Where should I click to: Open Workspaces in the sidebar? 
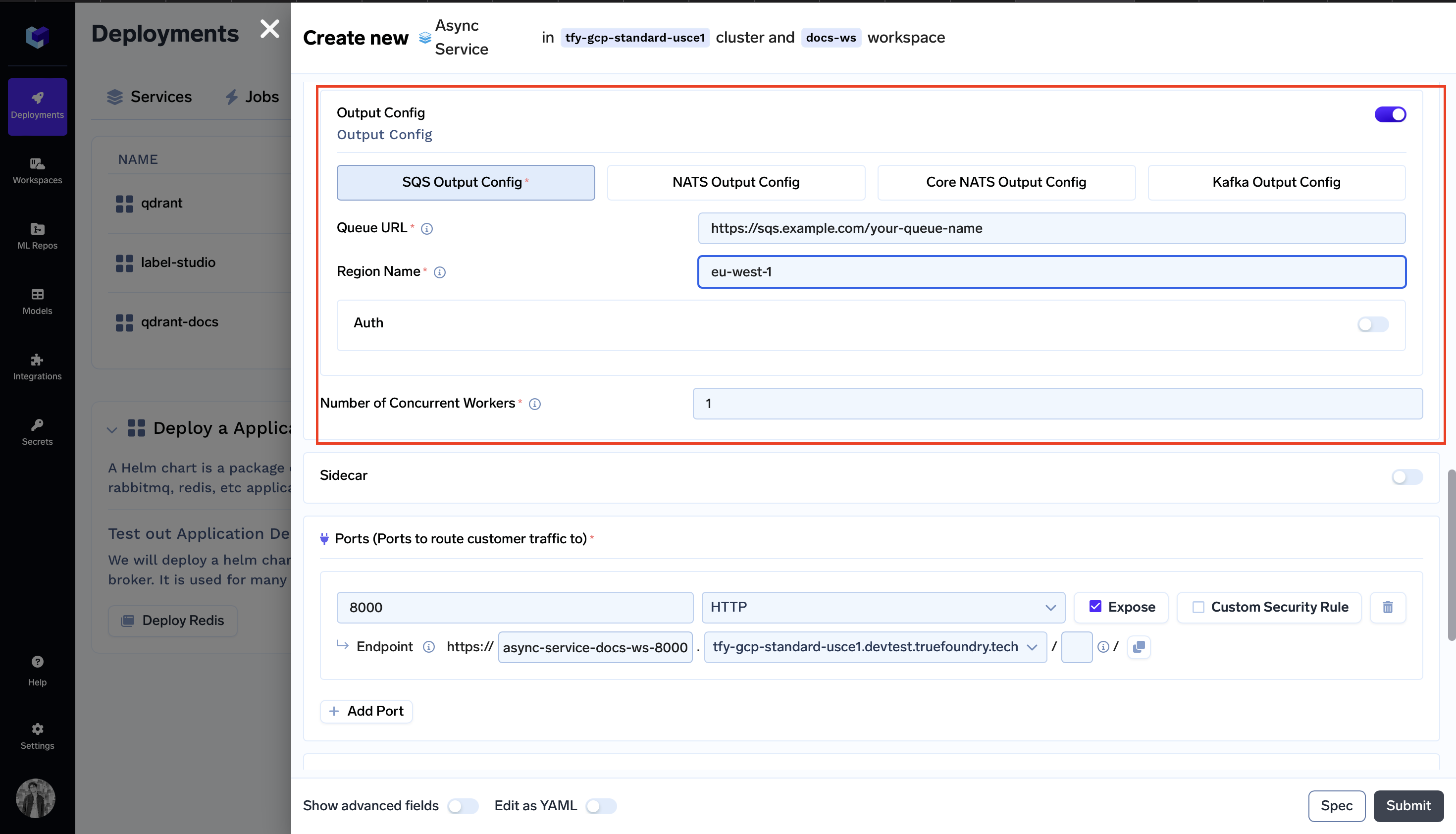point(37,171)
